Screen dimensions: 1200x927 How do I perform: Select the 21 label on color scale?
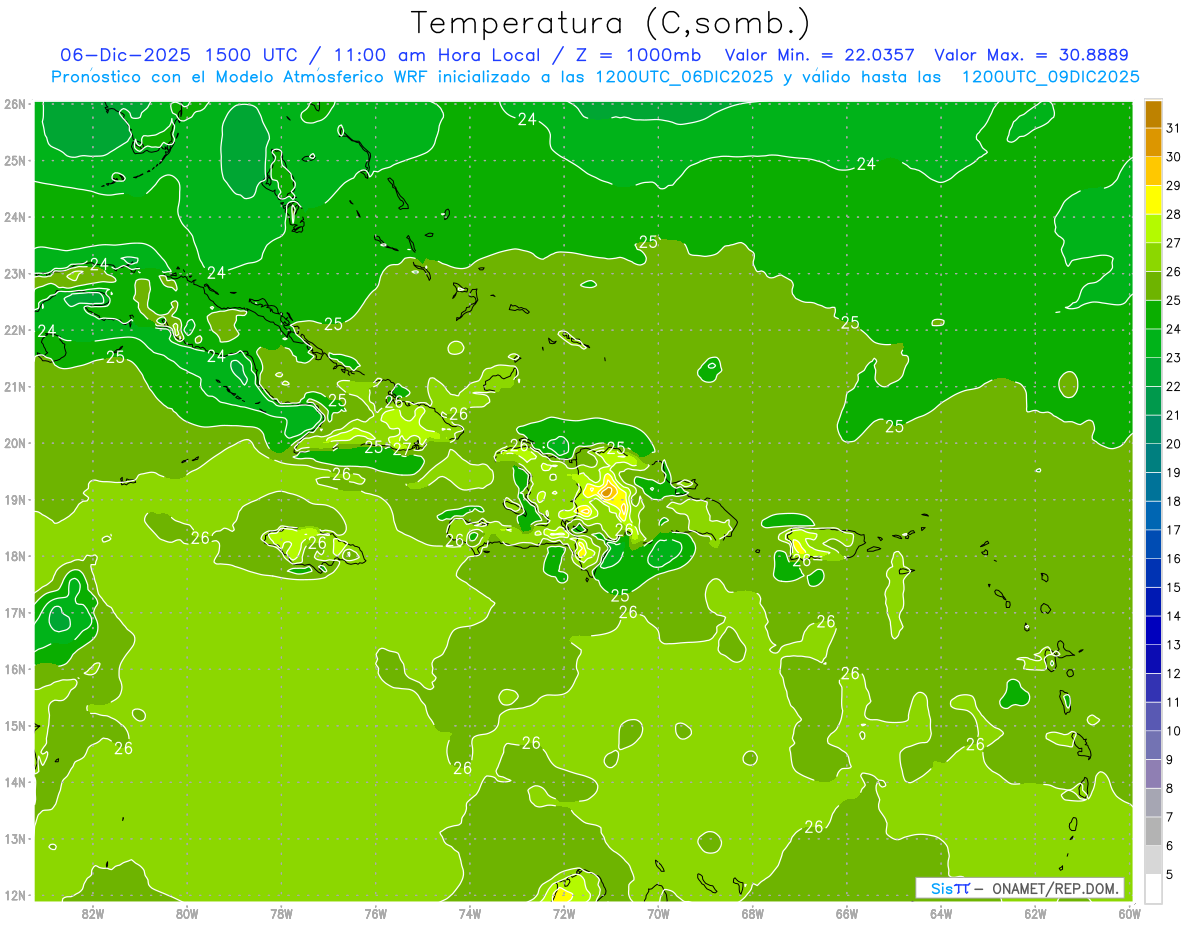(1174, 415)
